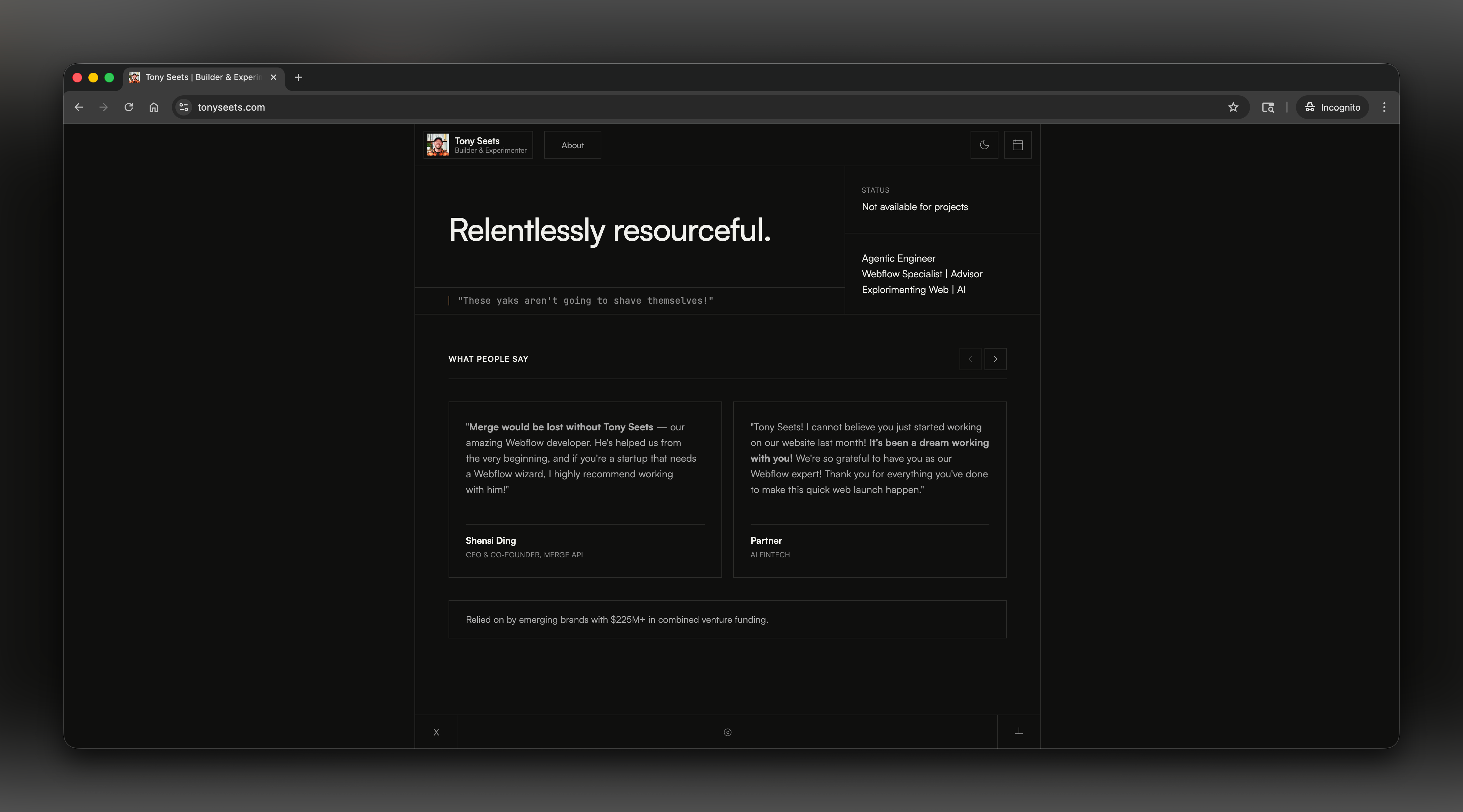Click the Shensi Ding testimonial card
Viewport: 1463px width, 812px height.
[x=584, y=489]
